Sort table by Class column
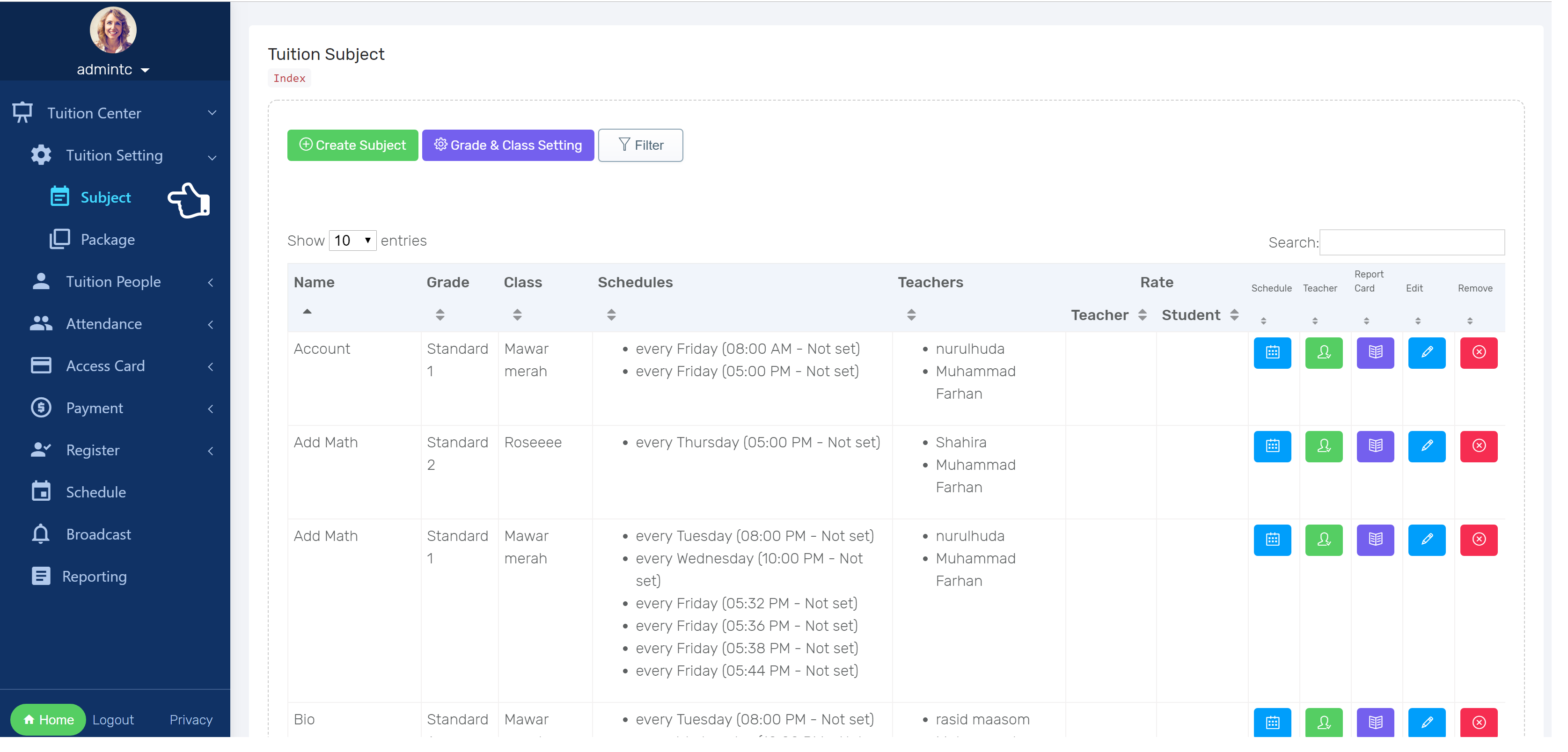 (x=545, y=297)
